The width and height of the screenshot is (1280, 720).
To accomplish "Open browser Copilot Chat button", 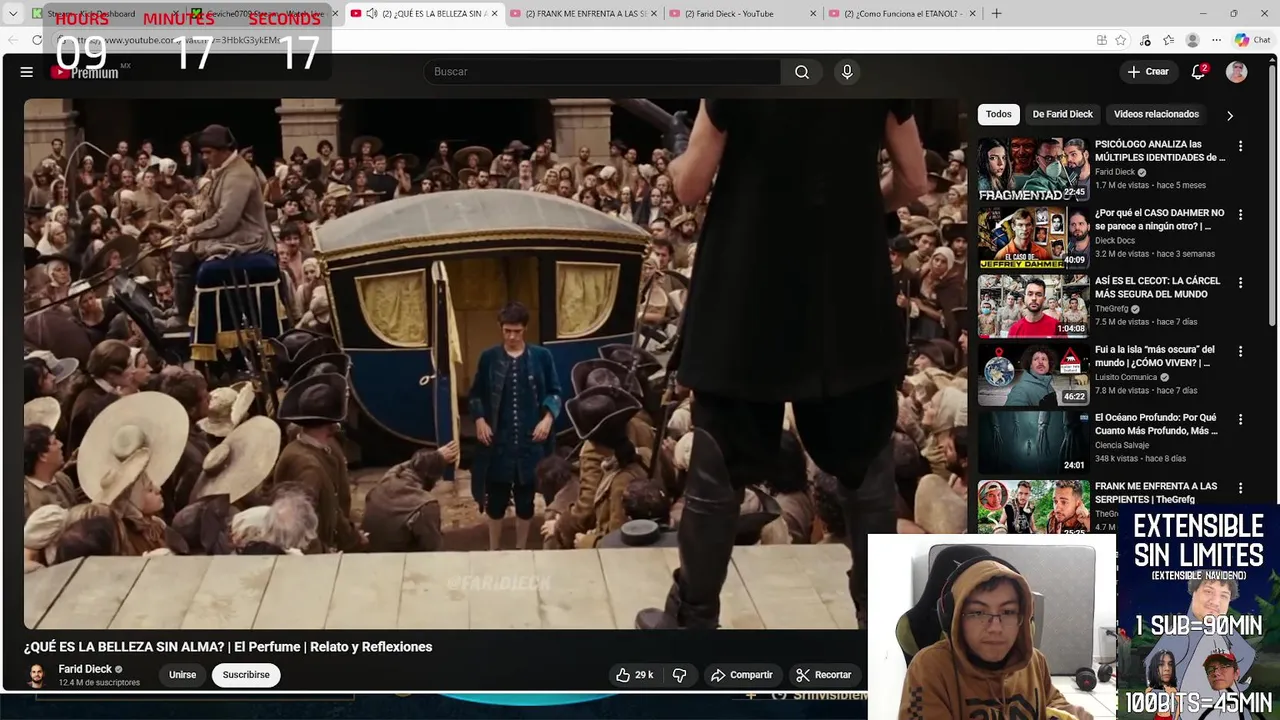I will click(x=1253, y=40).
